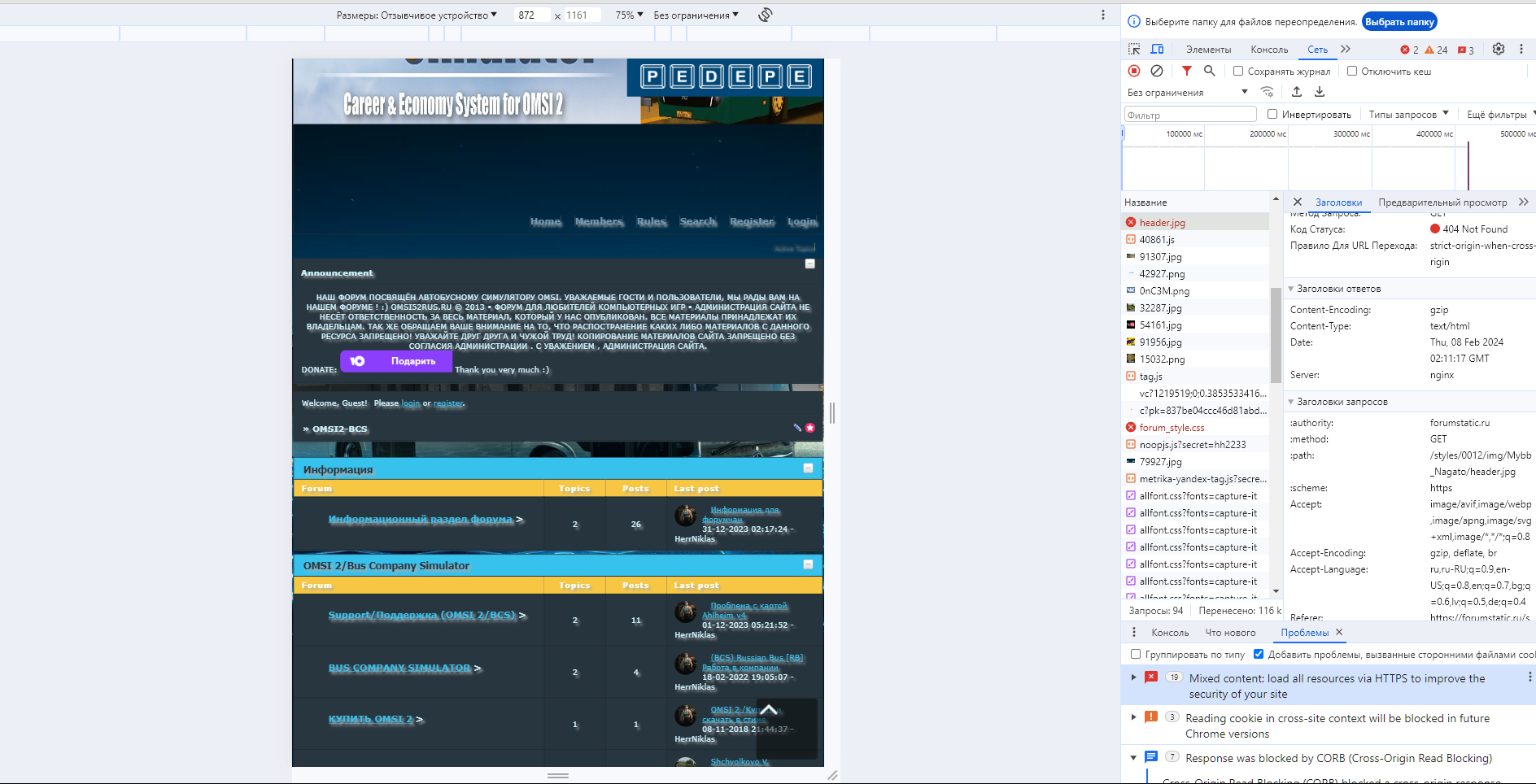Collapse Заголовки ответов section
Image resolution: width=1536 pixels, height=784 pixels.
(1290, 289)
